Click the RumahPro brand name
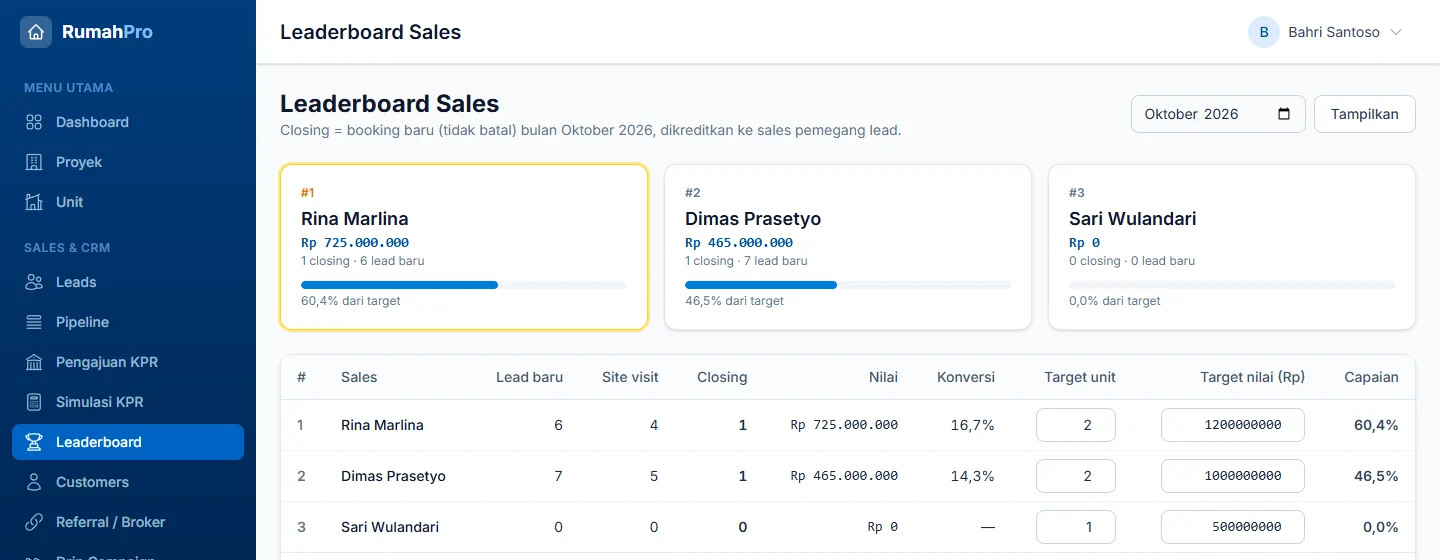The width and height of the screenshot is (1440, 560). [x=107, y=32]
